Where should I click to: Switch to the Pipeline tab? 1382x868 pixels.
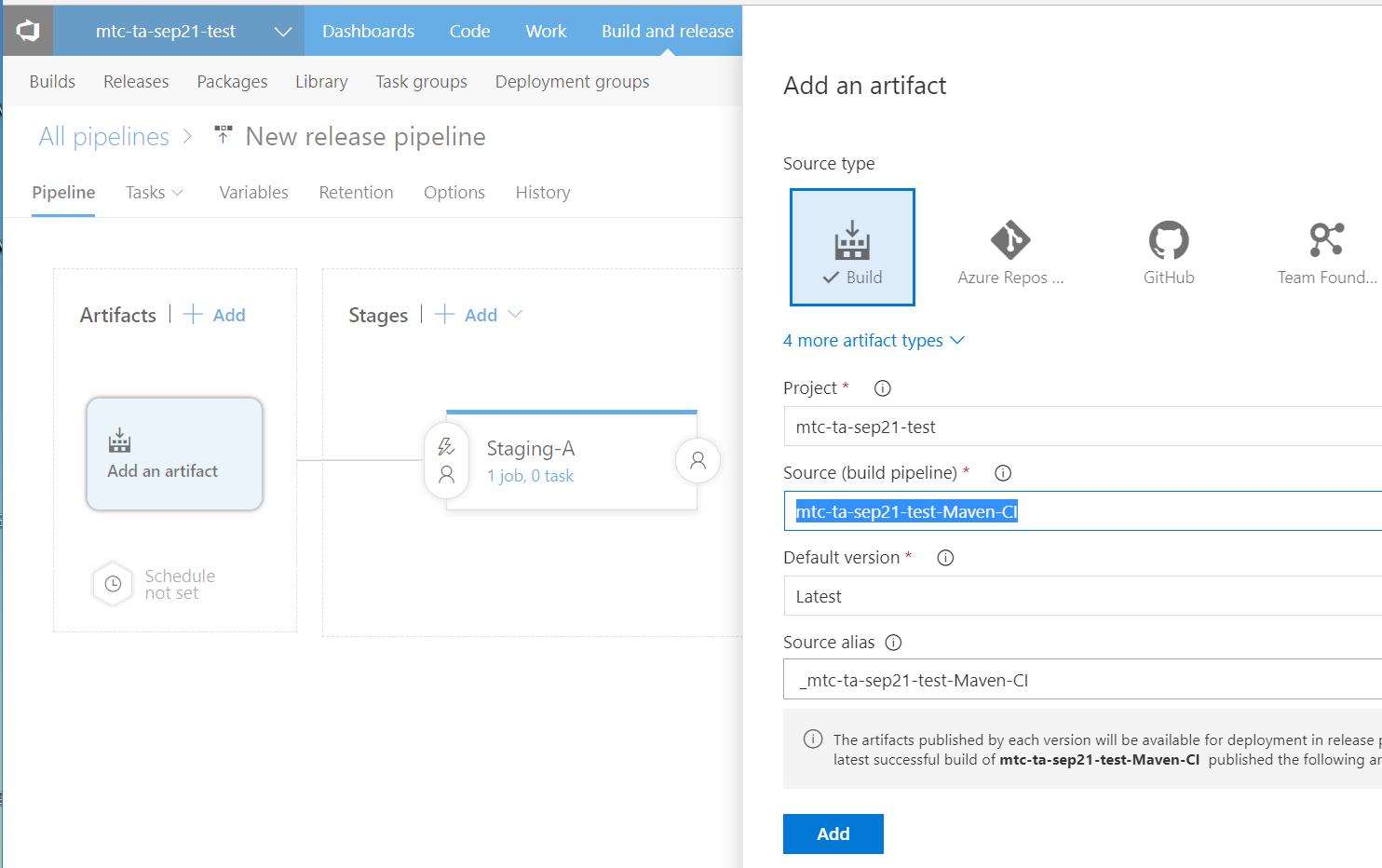[63, 193]
